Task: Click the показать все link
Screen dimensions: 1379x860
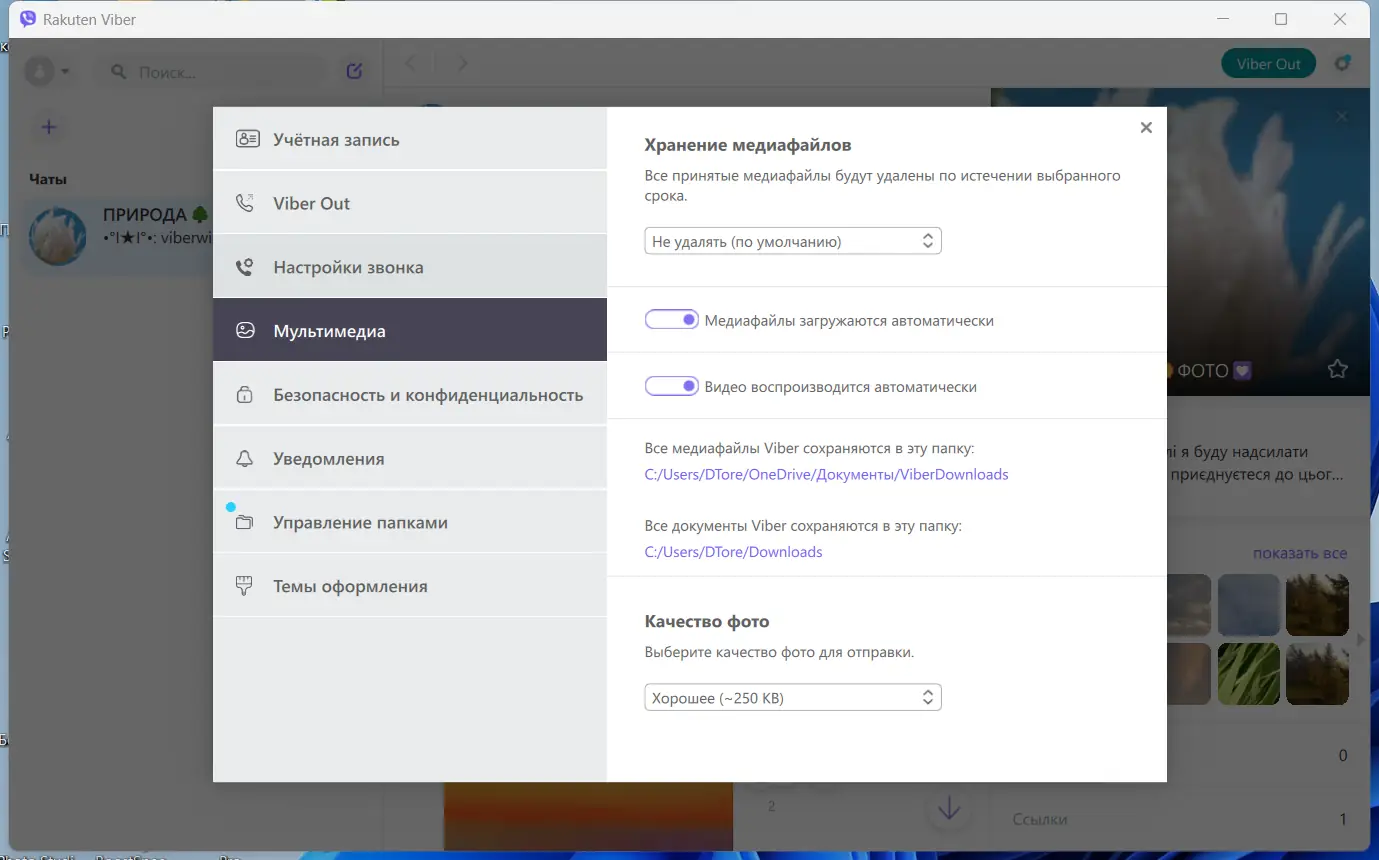Action: tap(1298, 552)
